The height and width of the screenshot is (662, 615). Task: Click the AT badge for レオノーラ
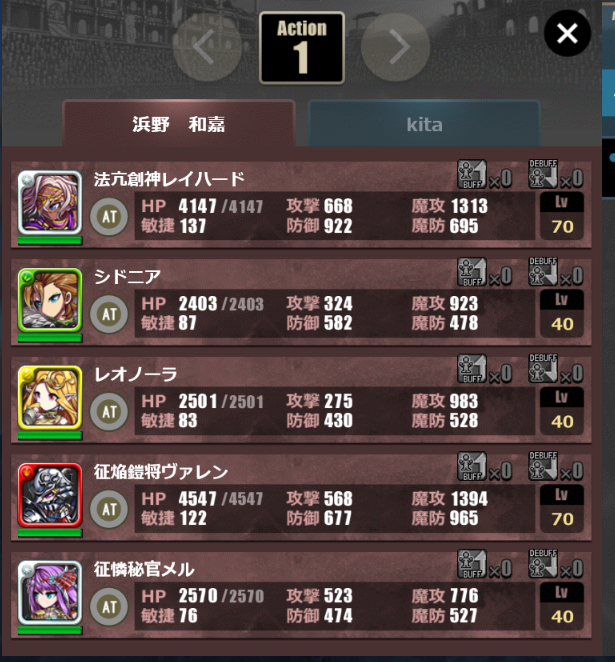click(109, 412)
